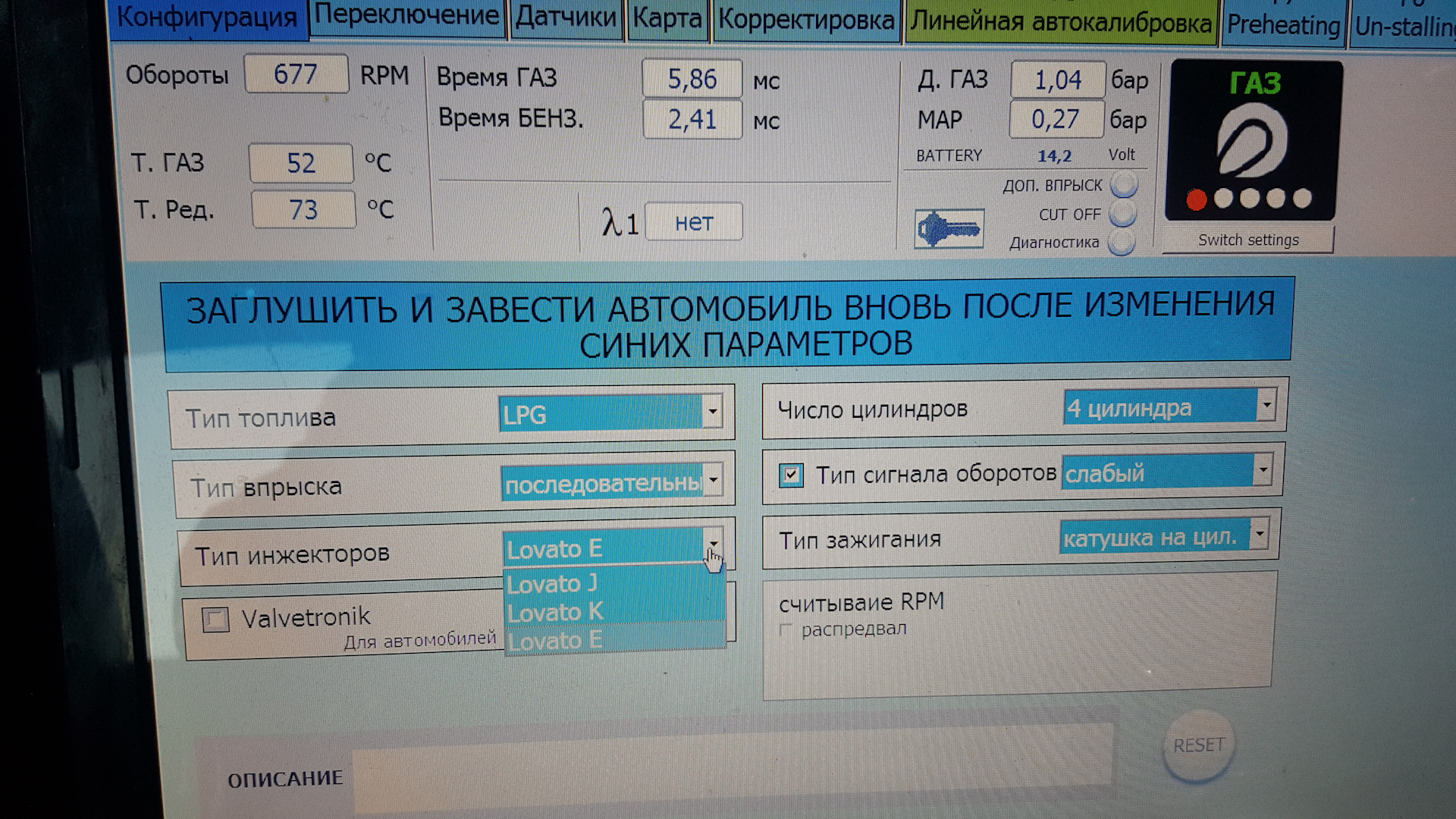Expand the Число цилиндров dropdown
The image size is (1456, 819).
click(x=1266, y=405)
